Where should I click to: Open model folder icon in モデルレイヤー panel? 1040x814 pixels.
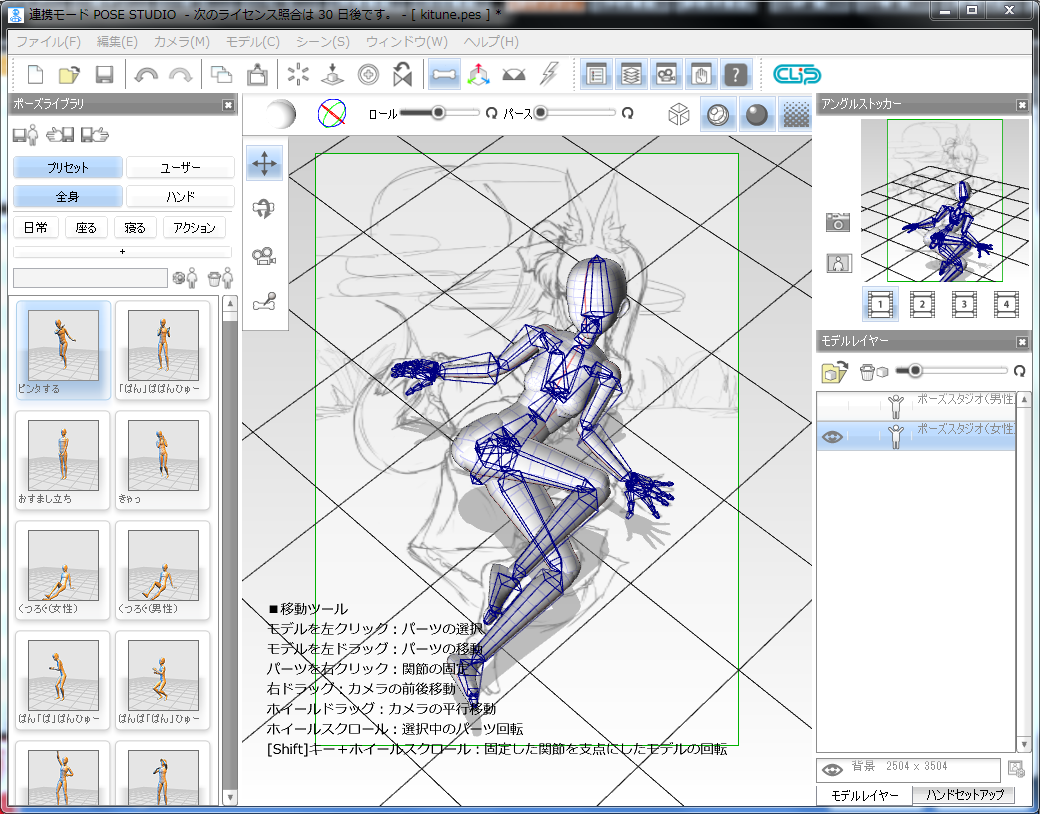(x=834, y=372)
